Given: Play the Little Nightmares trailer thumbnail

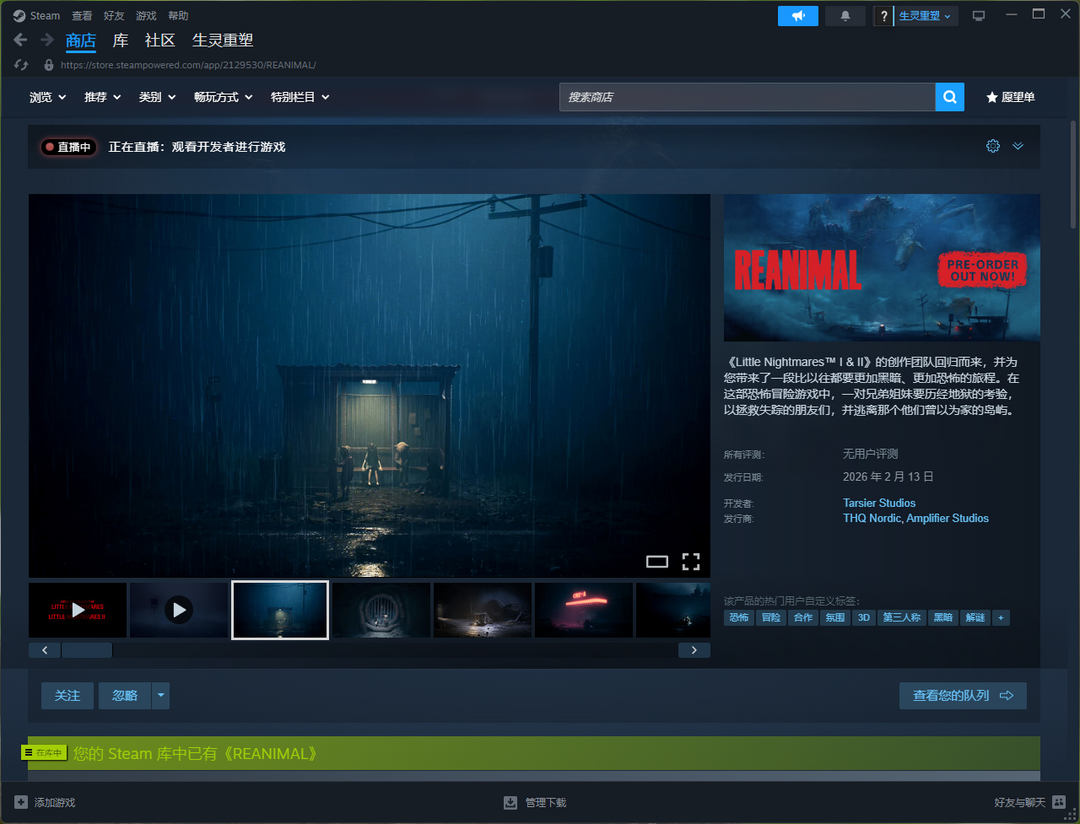Looking at the screenshot, I should (x=78, y=610).
